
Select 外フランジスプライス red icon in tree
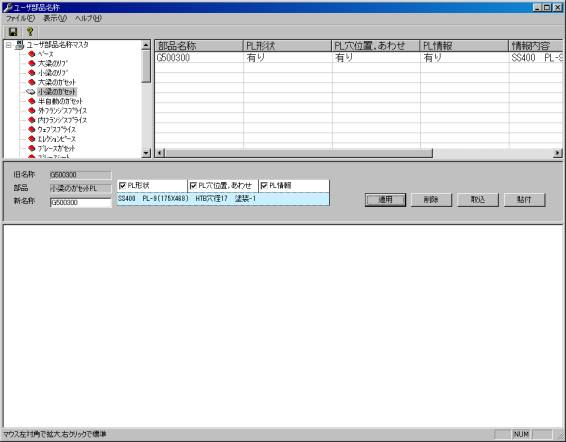tap(32, 110)
